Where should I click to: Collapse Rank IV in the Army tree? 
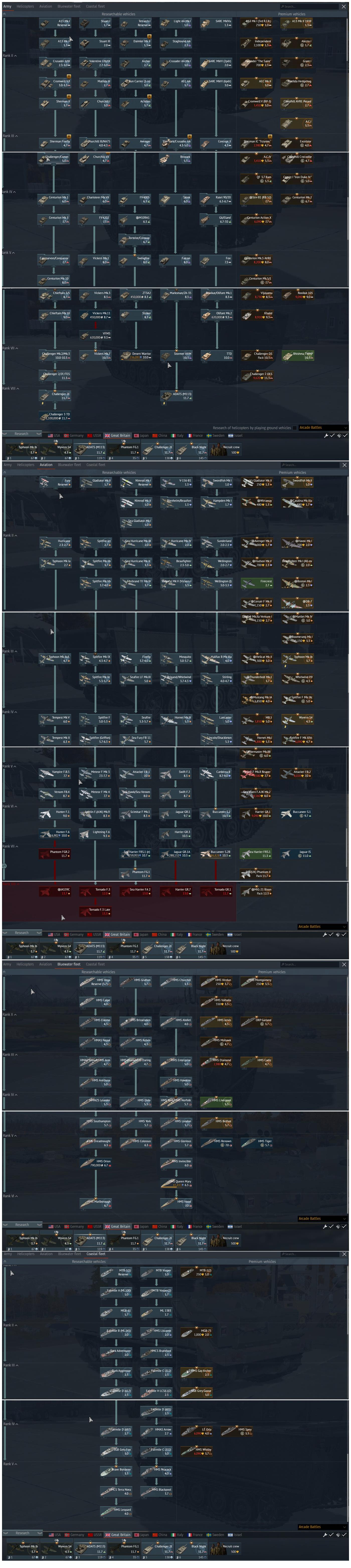coord(9,192)
